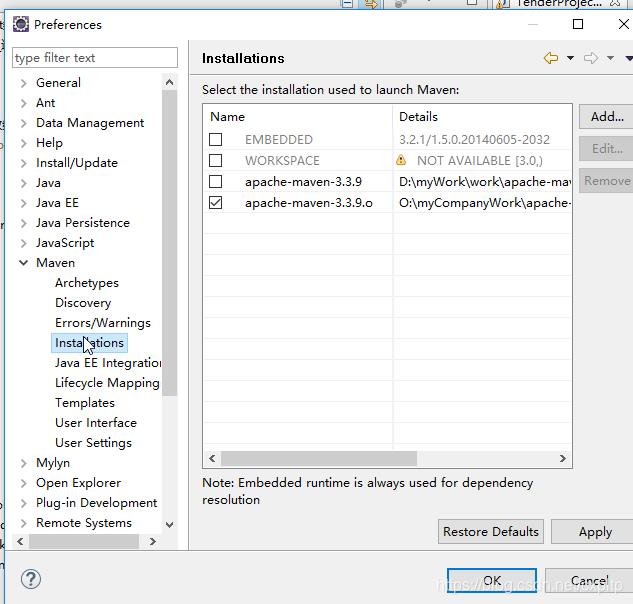Select the Installations tree item
Viewport: 633px width, 604px height.
(89, 343)
